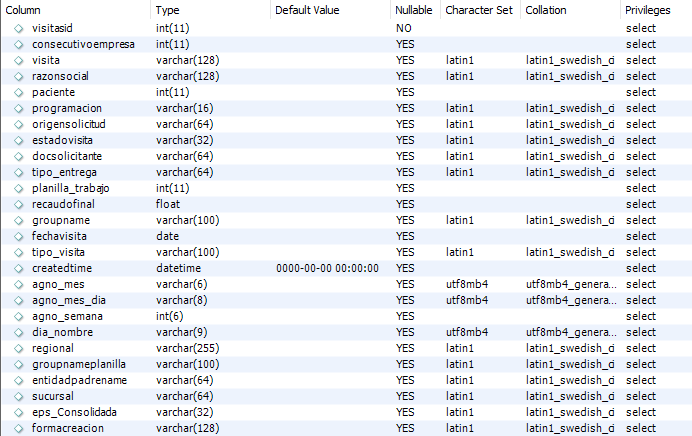Select the icon beside eps_Consolidada
Viewport: 692px width, 436px height.
(19, 412)
